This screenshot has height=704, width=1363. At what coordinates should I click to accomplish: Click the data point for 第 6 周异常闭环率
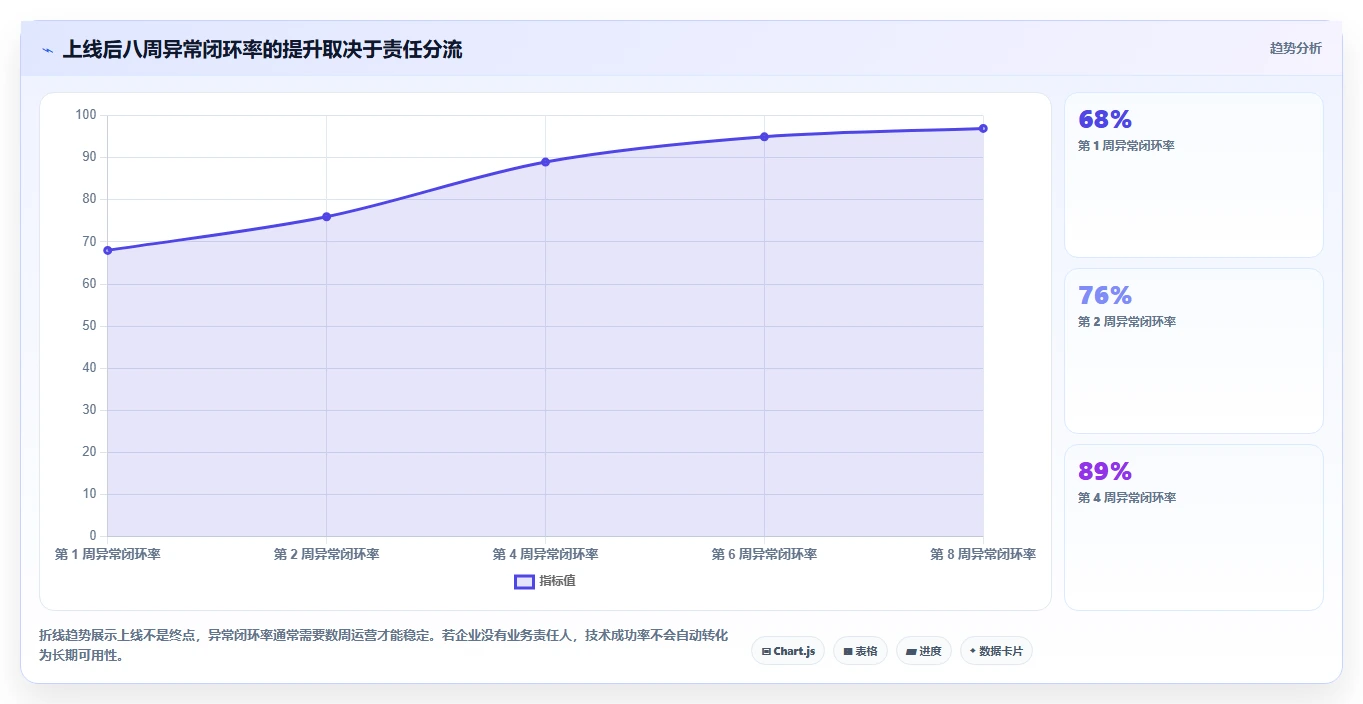[x=764, y=136]
